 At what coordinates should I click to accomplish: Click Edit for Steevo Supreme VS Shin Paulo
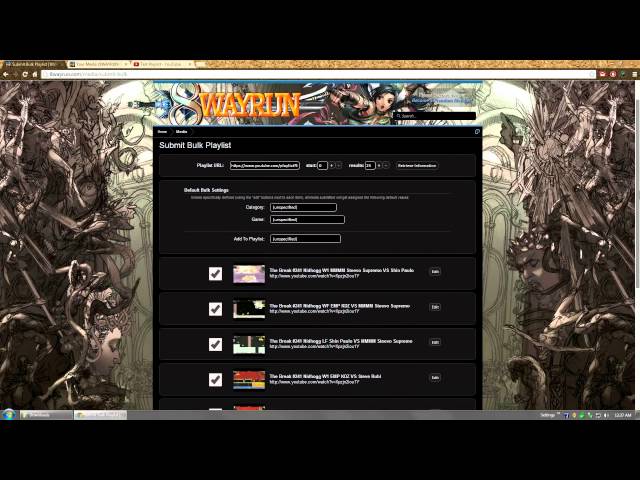pos(435,272)
